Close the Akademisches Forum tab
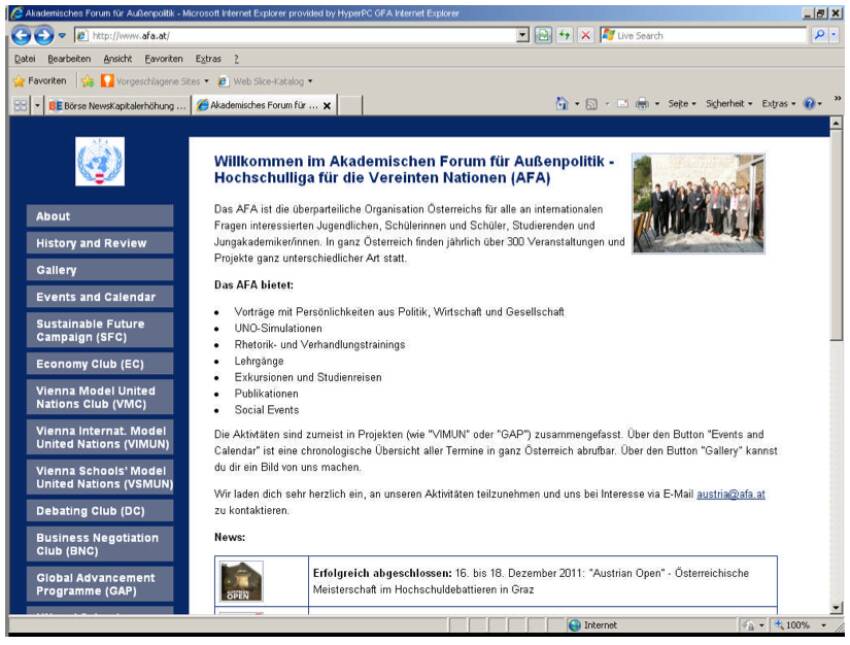This screenshot has height=645, width=850. point(327,105)
